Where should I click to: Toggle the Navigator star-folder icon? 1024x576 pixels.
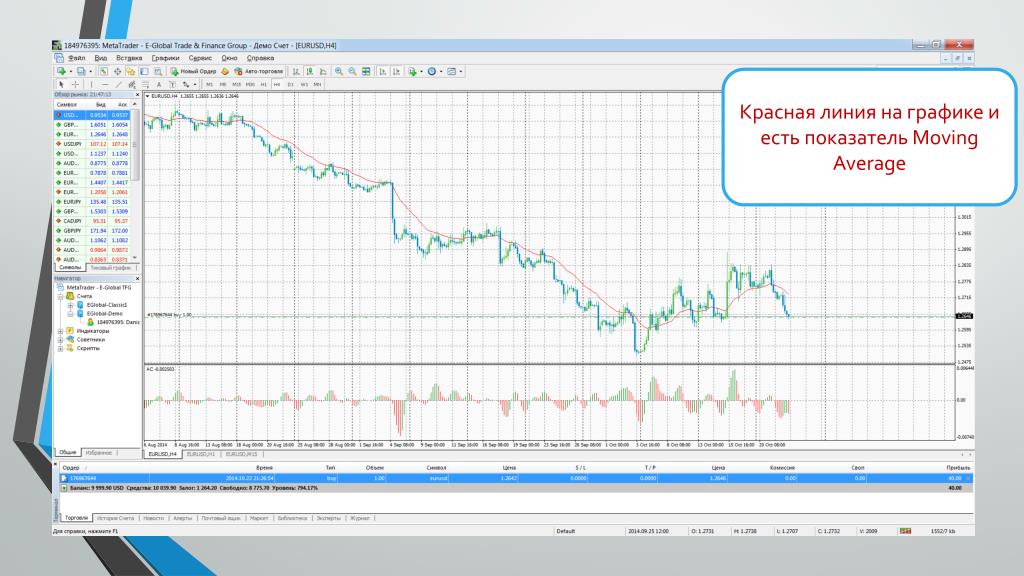point(131,71)
